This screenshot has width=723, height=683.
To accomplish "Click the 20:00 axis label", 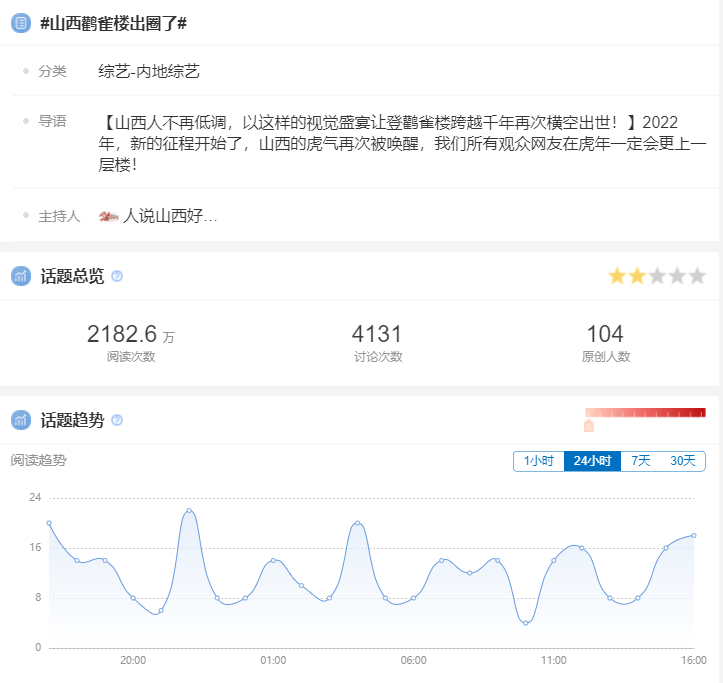I will 133,660.
